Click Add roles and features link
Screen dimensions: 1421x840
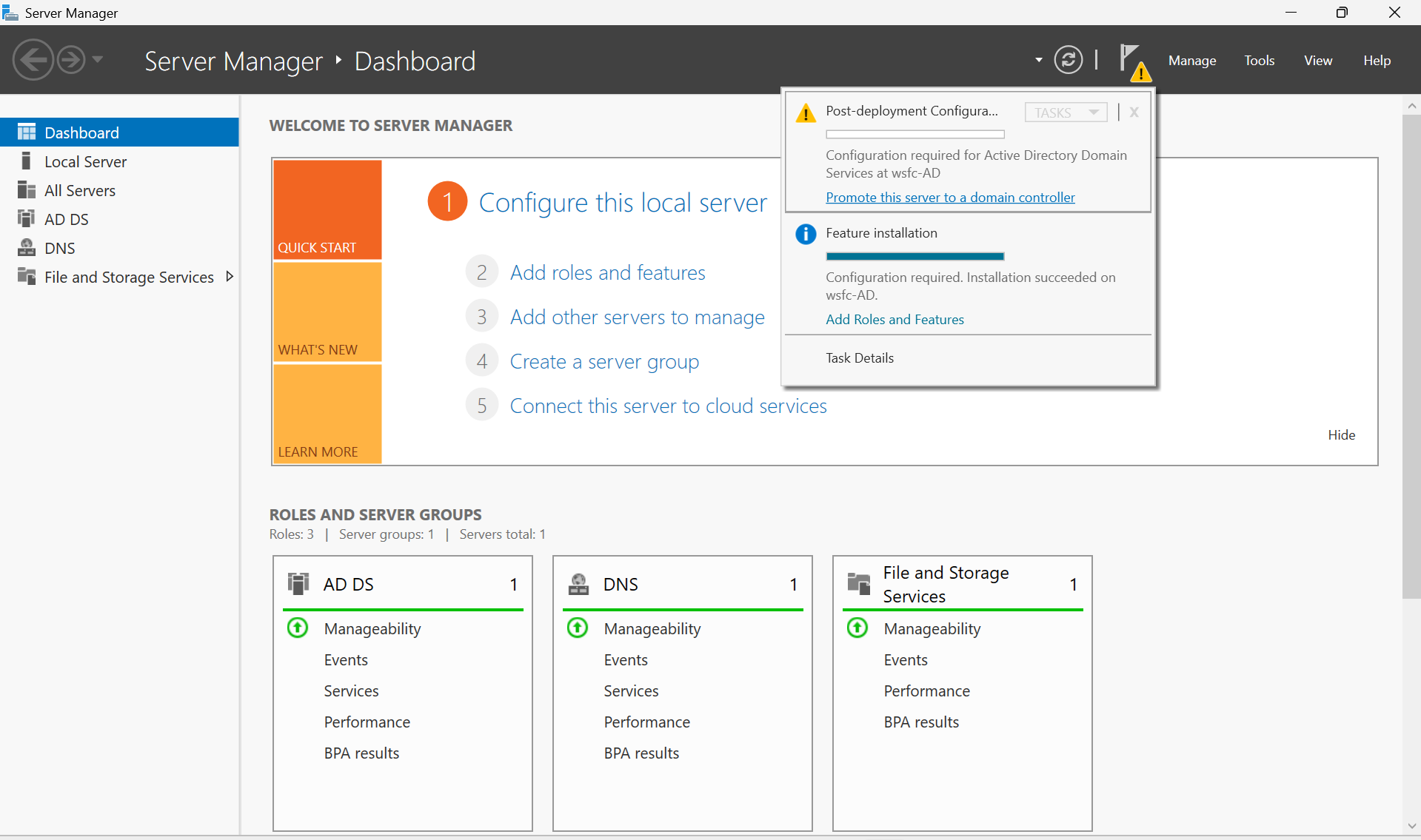(x=607, y=272)
